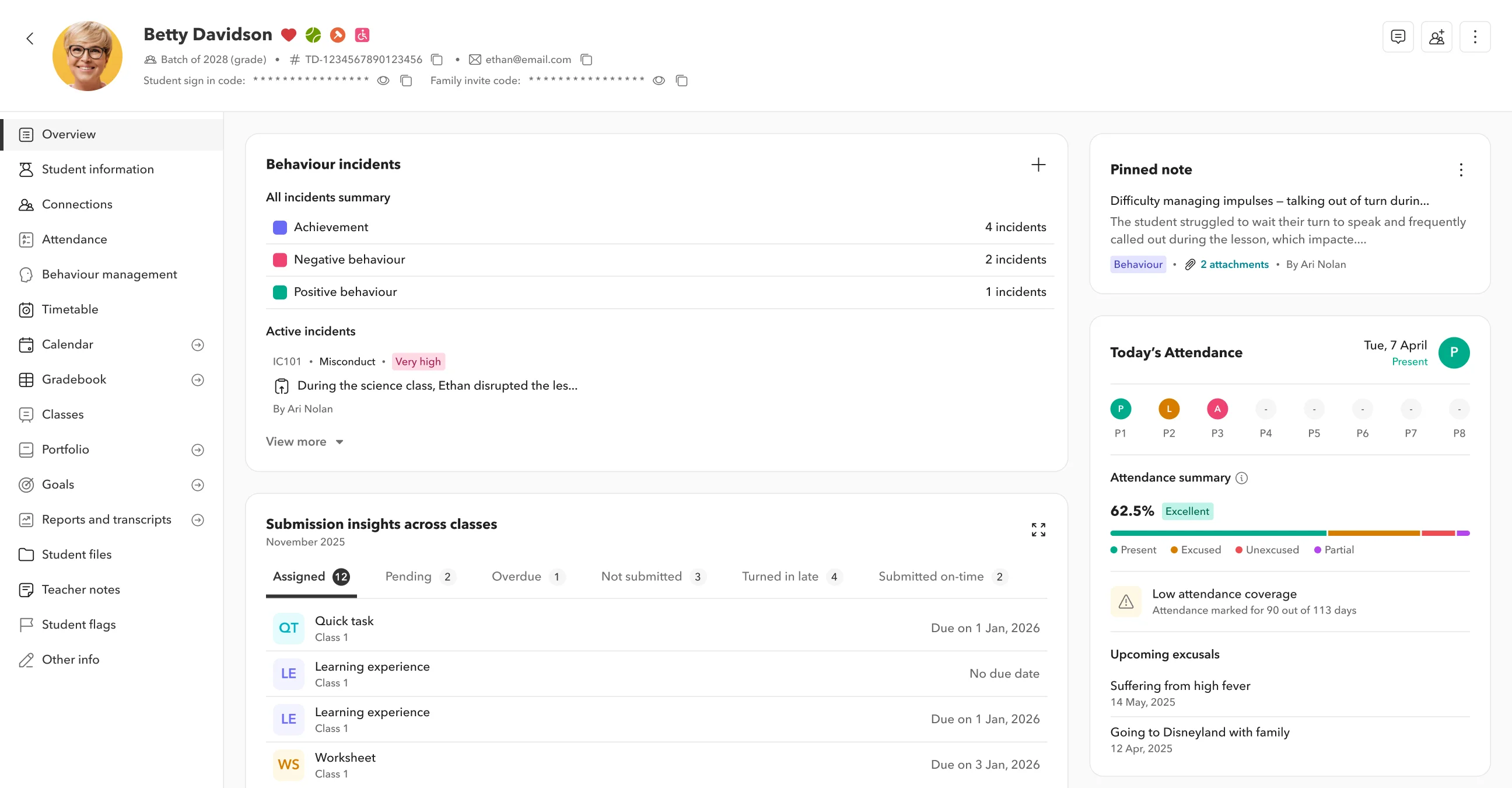Reveal the family invite code
Viewport: 1512px width, 788px height.
[658, 81]
